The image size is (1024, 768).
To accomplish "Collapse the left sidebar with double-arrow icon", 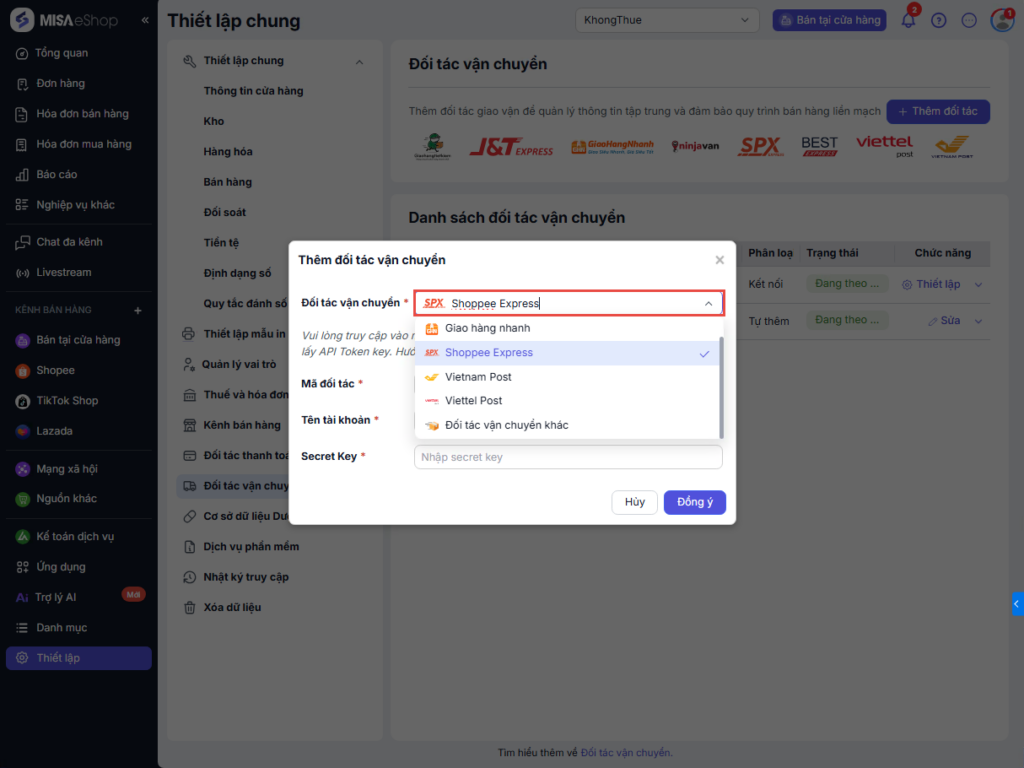I will (145, 20).
